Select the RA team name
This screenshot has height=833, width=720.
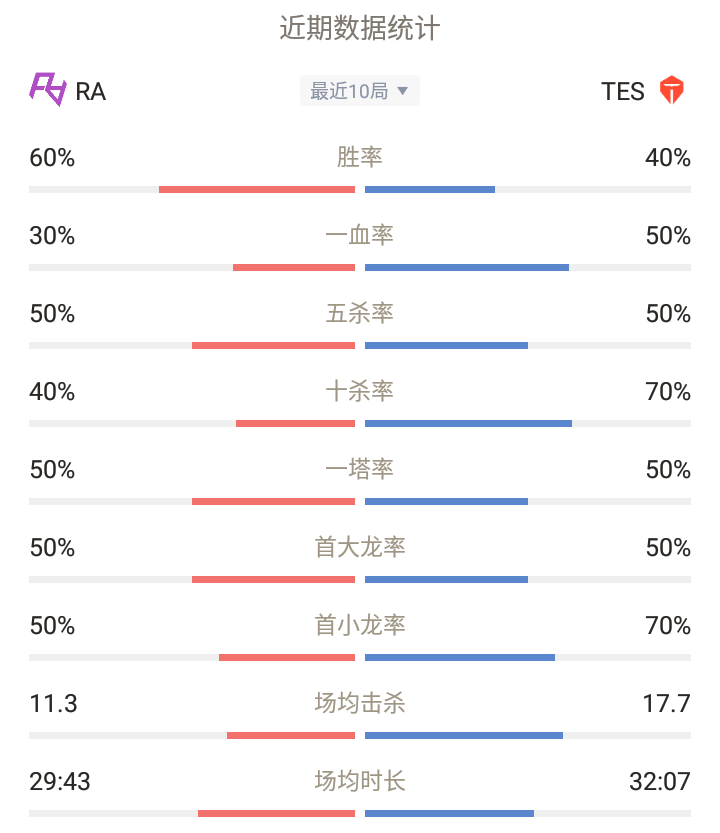90,92
